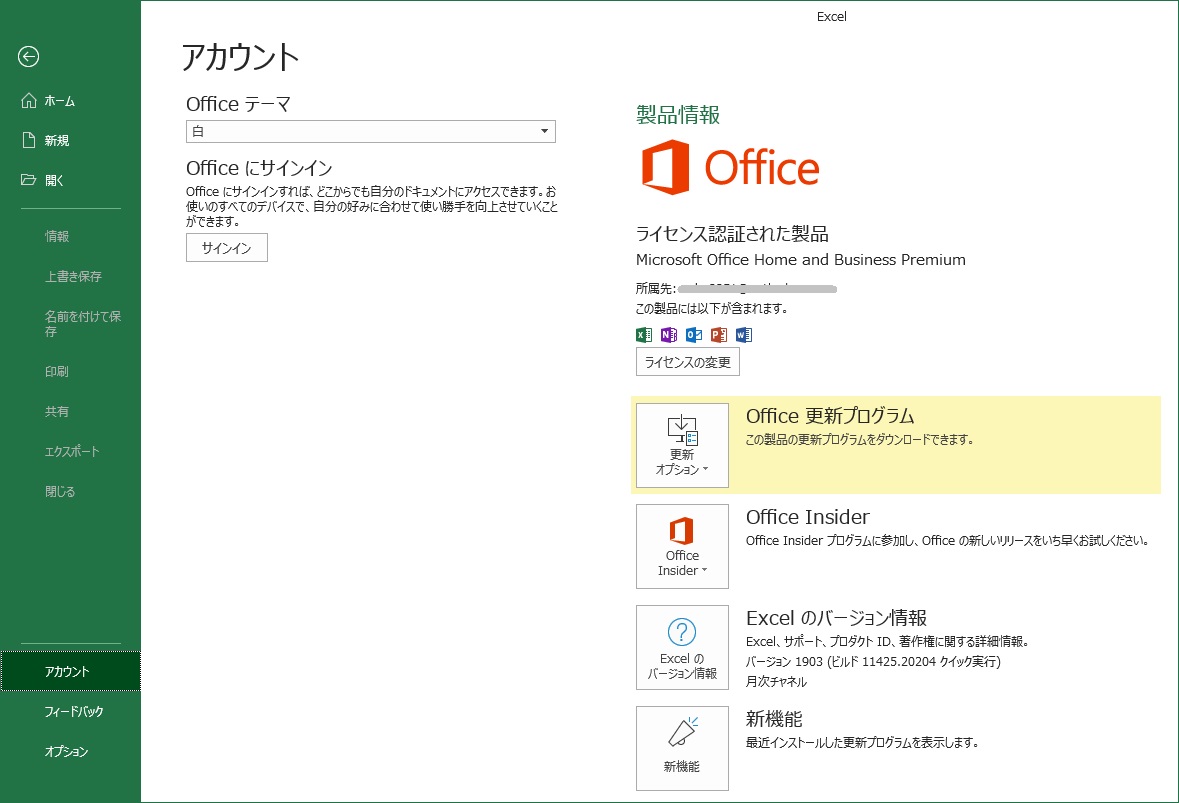Select the アカウント sidebar item
This screenshot has height=803, width=1179.
pos(70,671)
